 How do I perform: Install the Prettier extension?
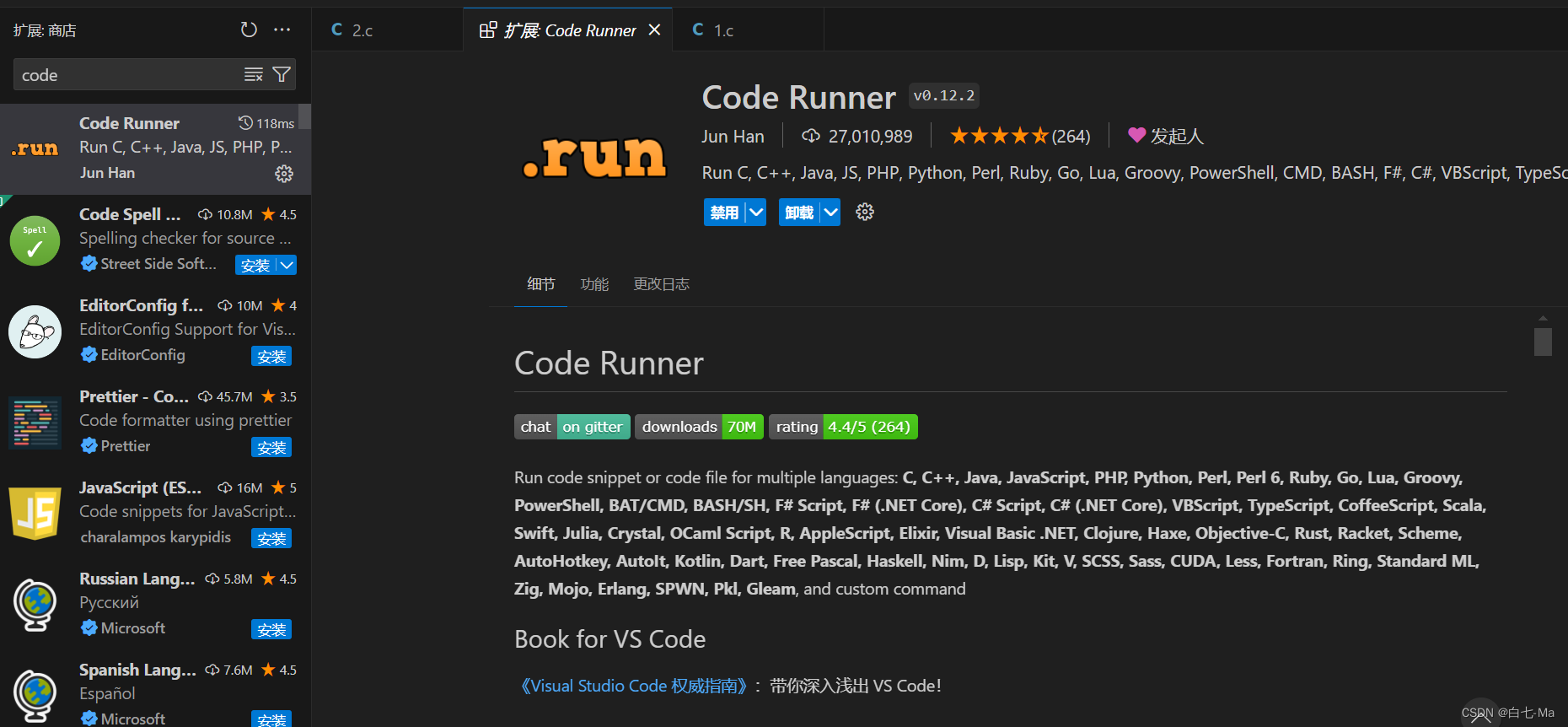(x=271, y=447)
